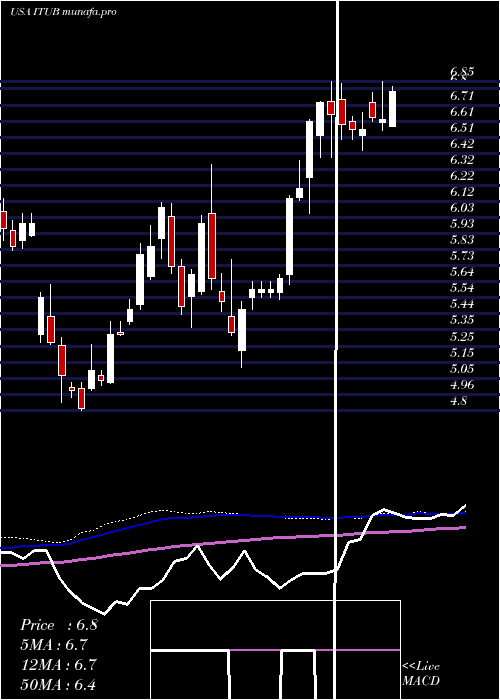Screen dimensions: 500x700
Task: Click the 5.44 price axis label
Action: point(462,304)
